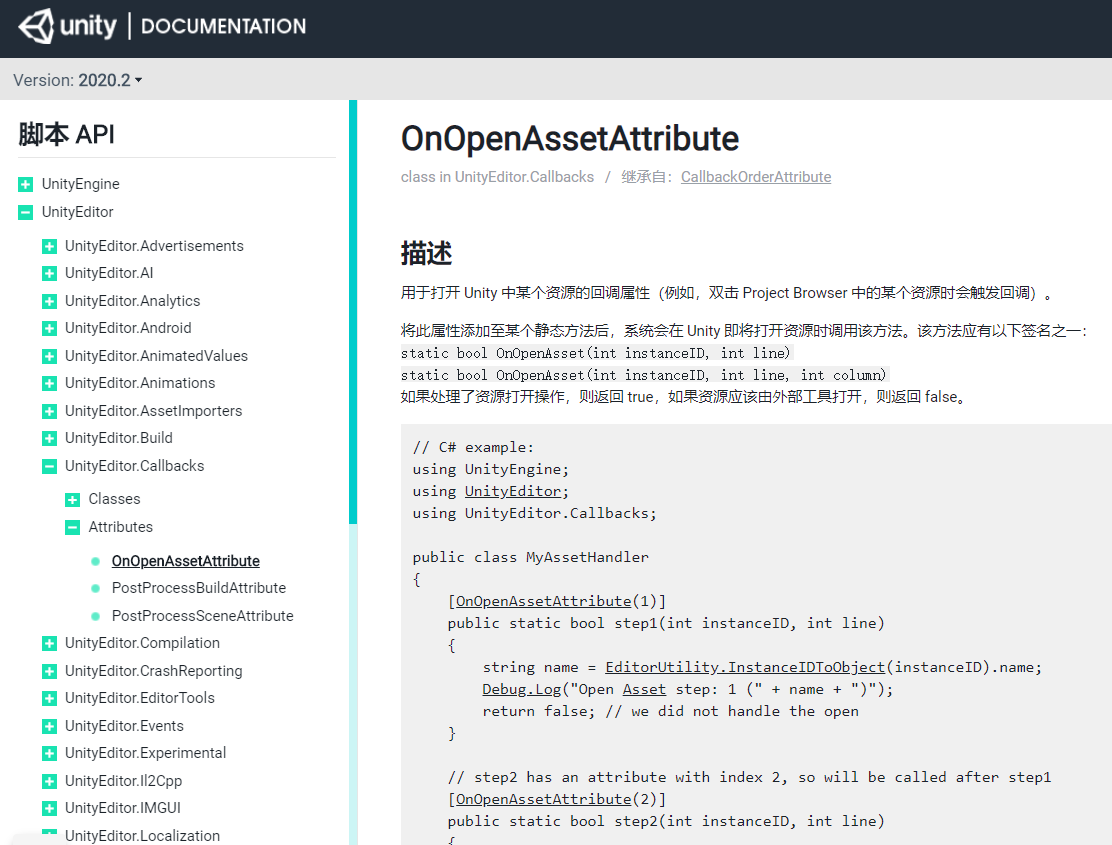Expand UnityEditor.Animations plus icon
Viewport: 1112px width, 845px height.
pyautogui.click(x=49, y=384)
